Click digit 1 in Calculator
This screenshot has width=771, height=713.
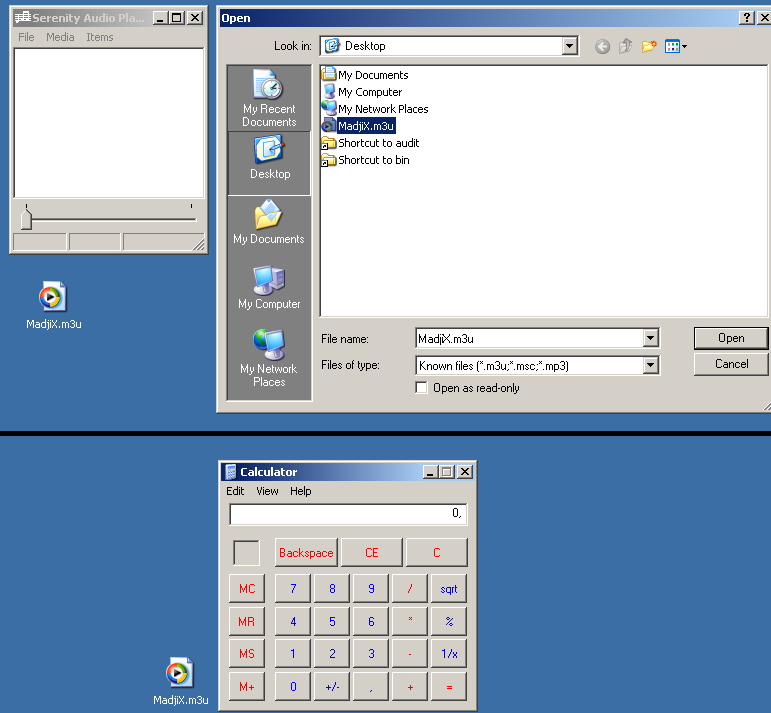[293, 654]
